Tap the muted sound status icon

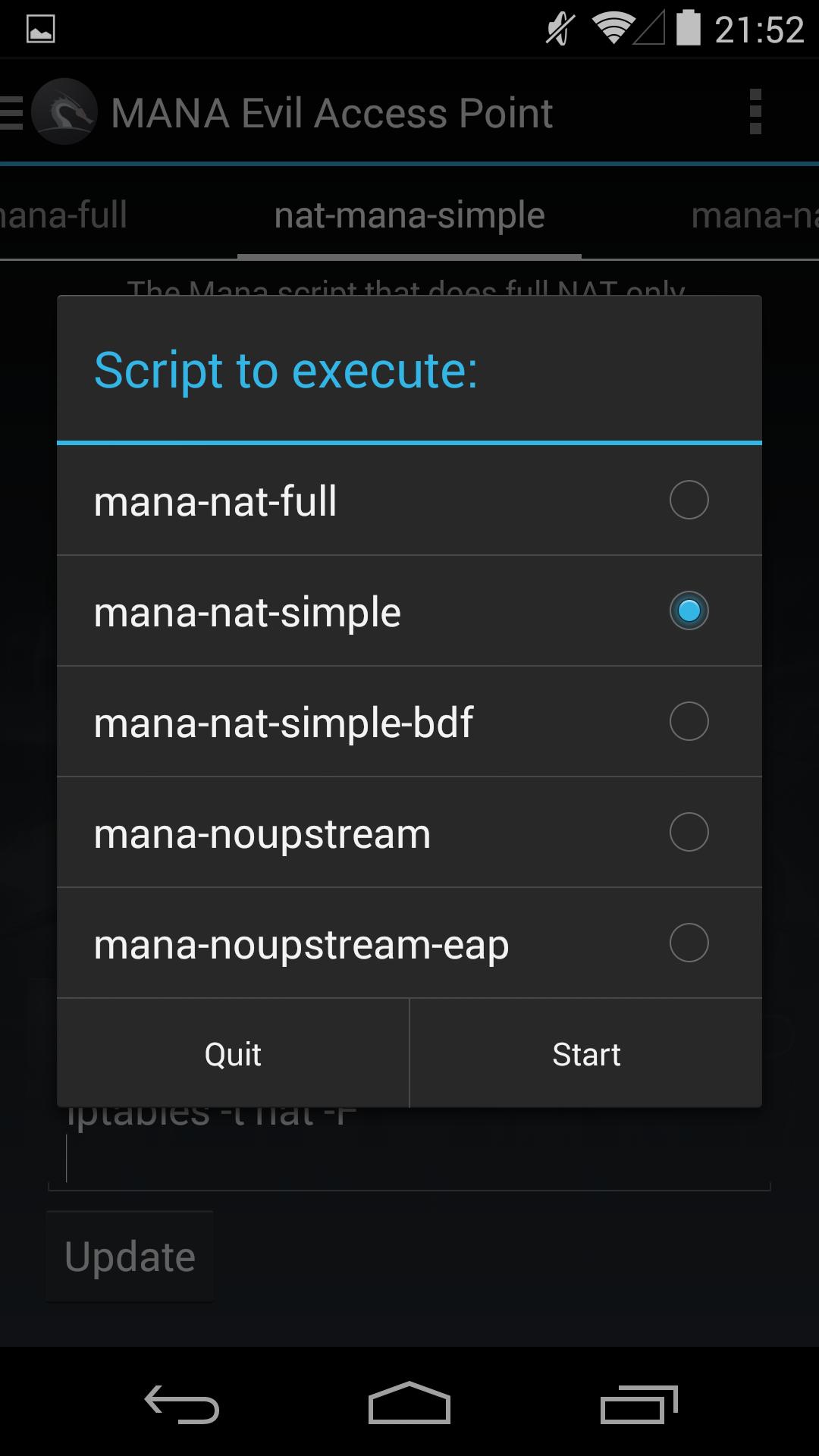pos(560,30)
